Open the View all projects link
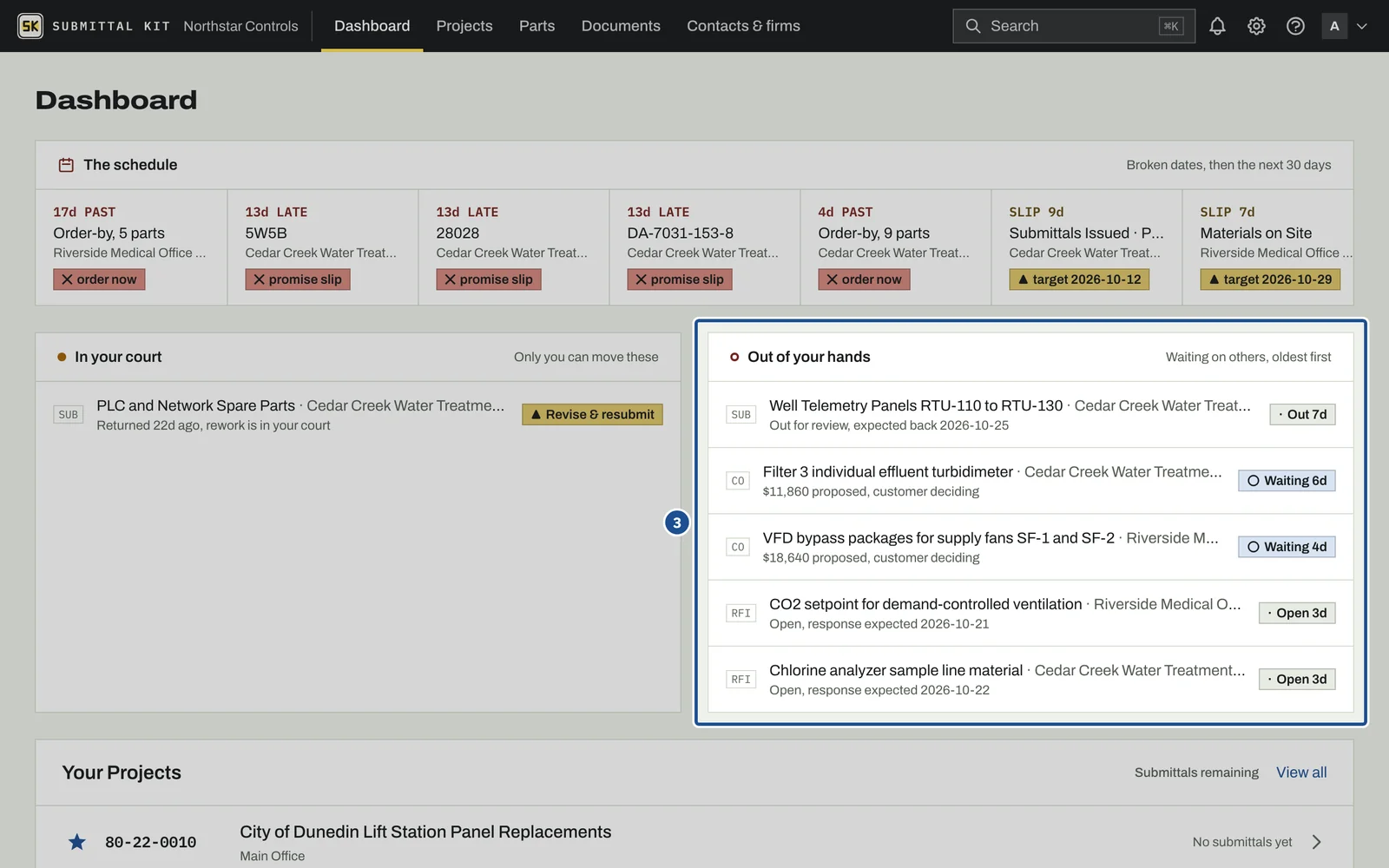 click(1301, 773)
